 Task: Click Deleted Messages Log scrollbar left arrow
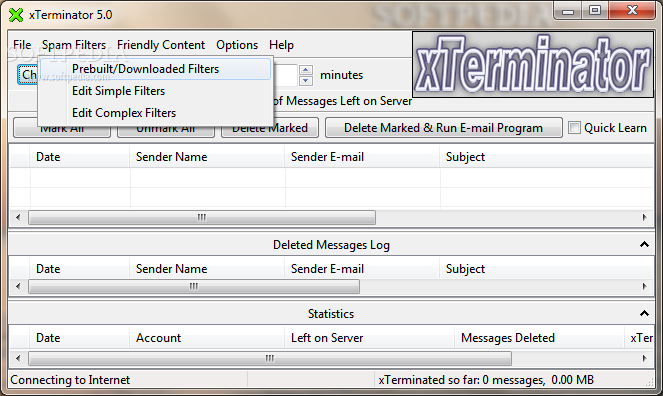18,286
